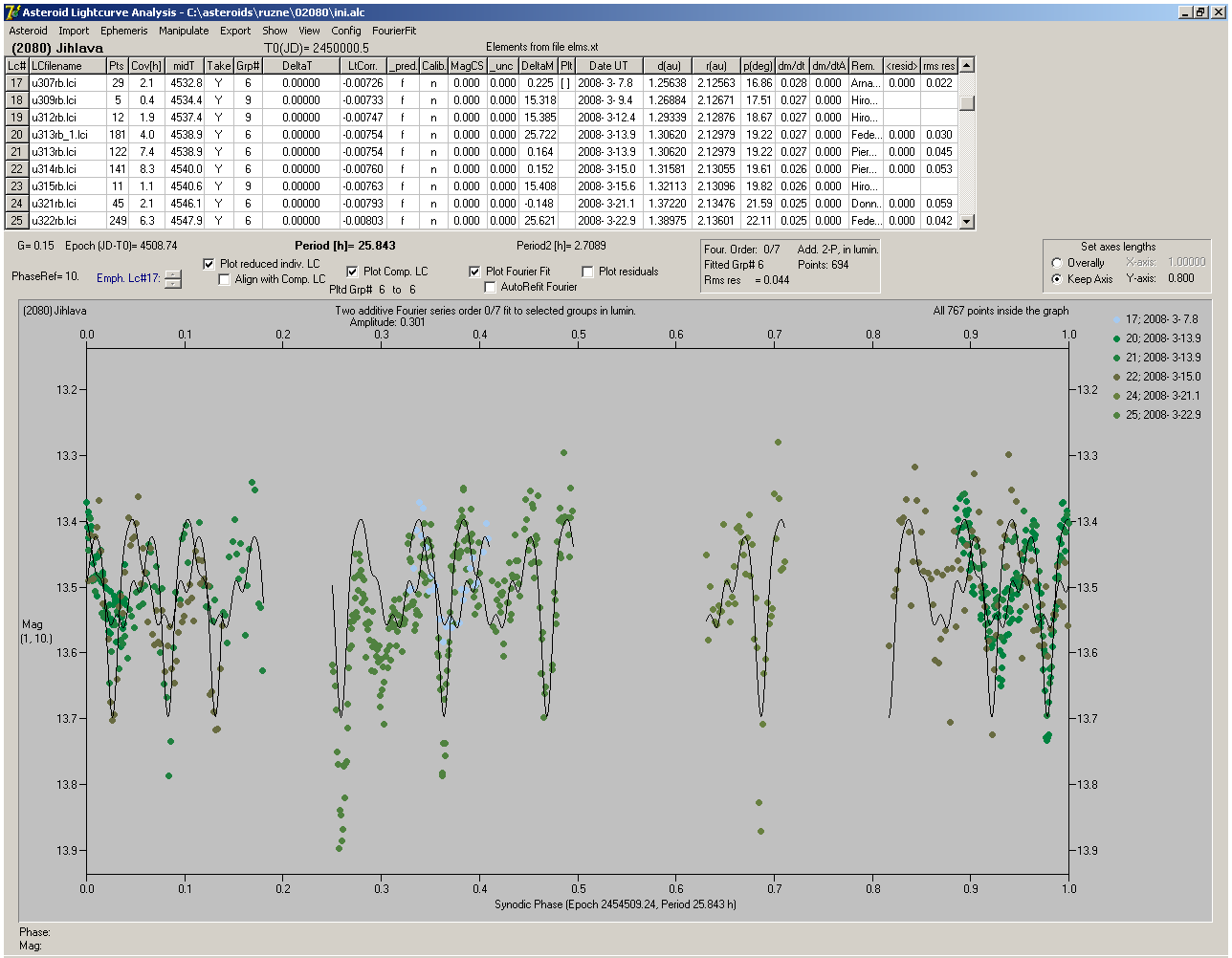Screen dimensions: 1232x958
Task: Enable Plot residuals checkbox
Action: pyautogui.click(x=587, y=272)
